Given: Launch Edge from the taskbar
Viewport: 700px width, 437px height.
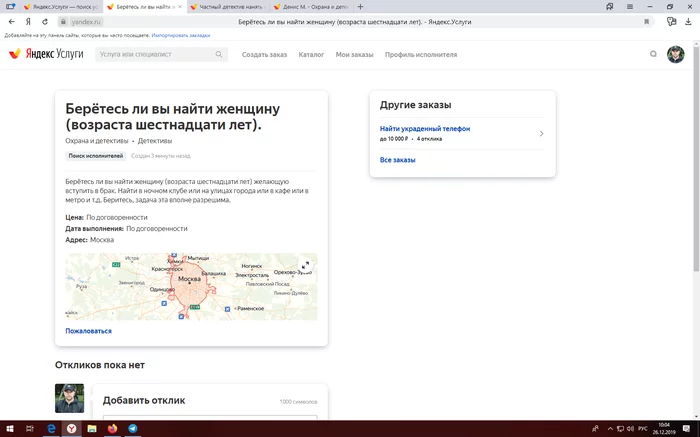Looking at the screenshot, I should [x=51, y=429].
